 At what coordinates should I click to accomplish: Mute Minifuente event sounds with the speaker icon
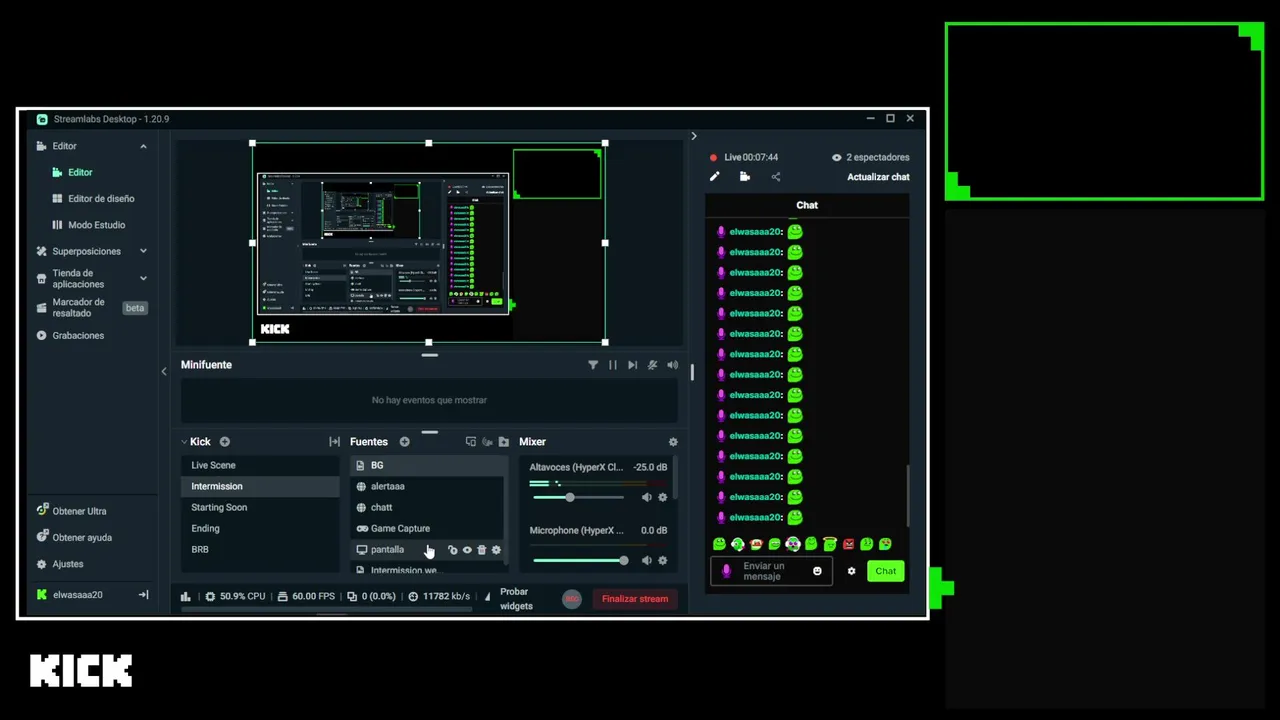coord(672,365)
